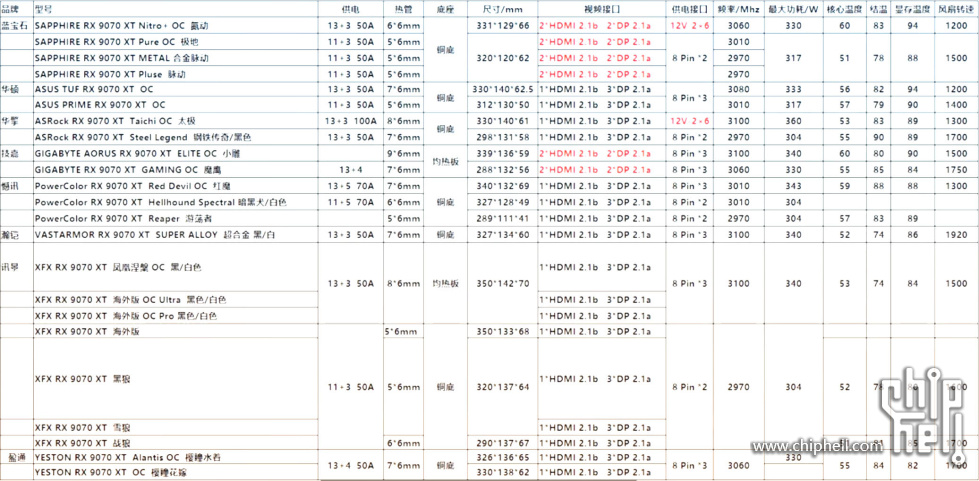Click the 9*6mm heat pipe cell
This screenshot has height=481, width=979.
[x=403, y=153]
